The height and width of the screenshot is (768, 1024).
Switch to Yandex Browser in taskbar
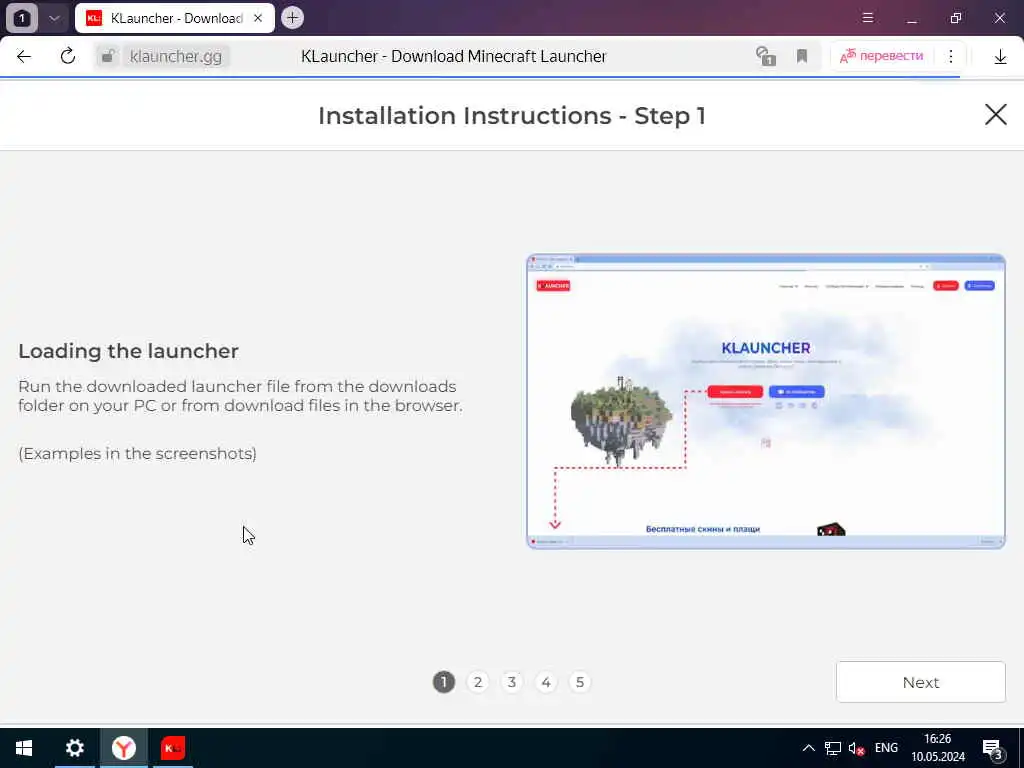click(x=123, y=748)
